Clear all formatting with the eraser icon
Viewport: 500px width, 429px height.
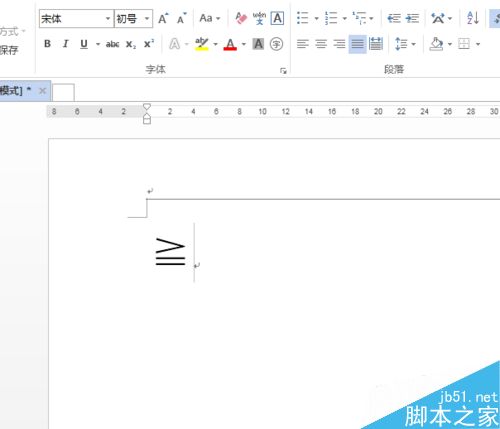pos(241,18)
